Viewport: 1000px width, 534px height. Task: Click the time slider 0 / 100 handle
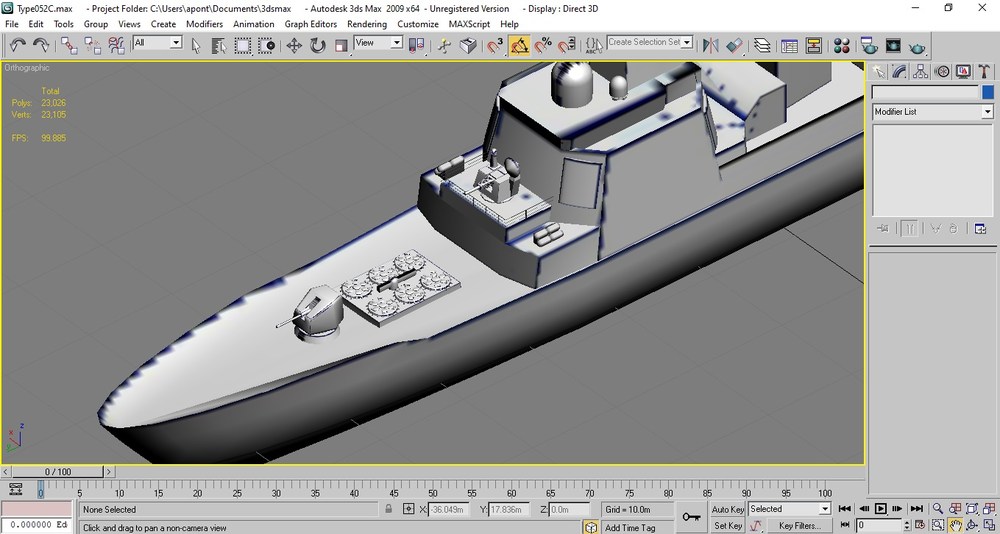click(58, 472)
